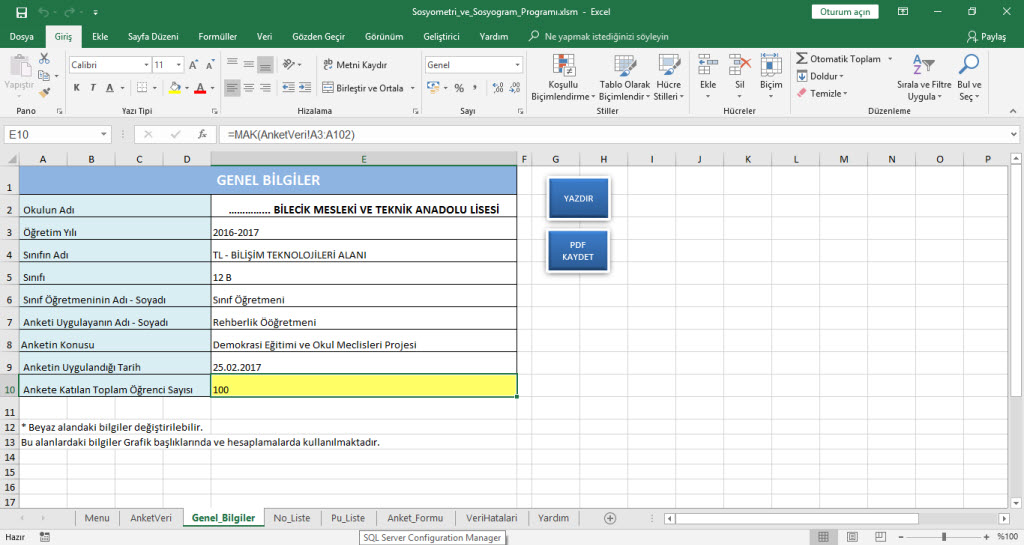Click Oturum açın sign-in button
The image size is (1024, 545).
pos(845,12)
